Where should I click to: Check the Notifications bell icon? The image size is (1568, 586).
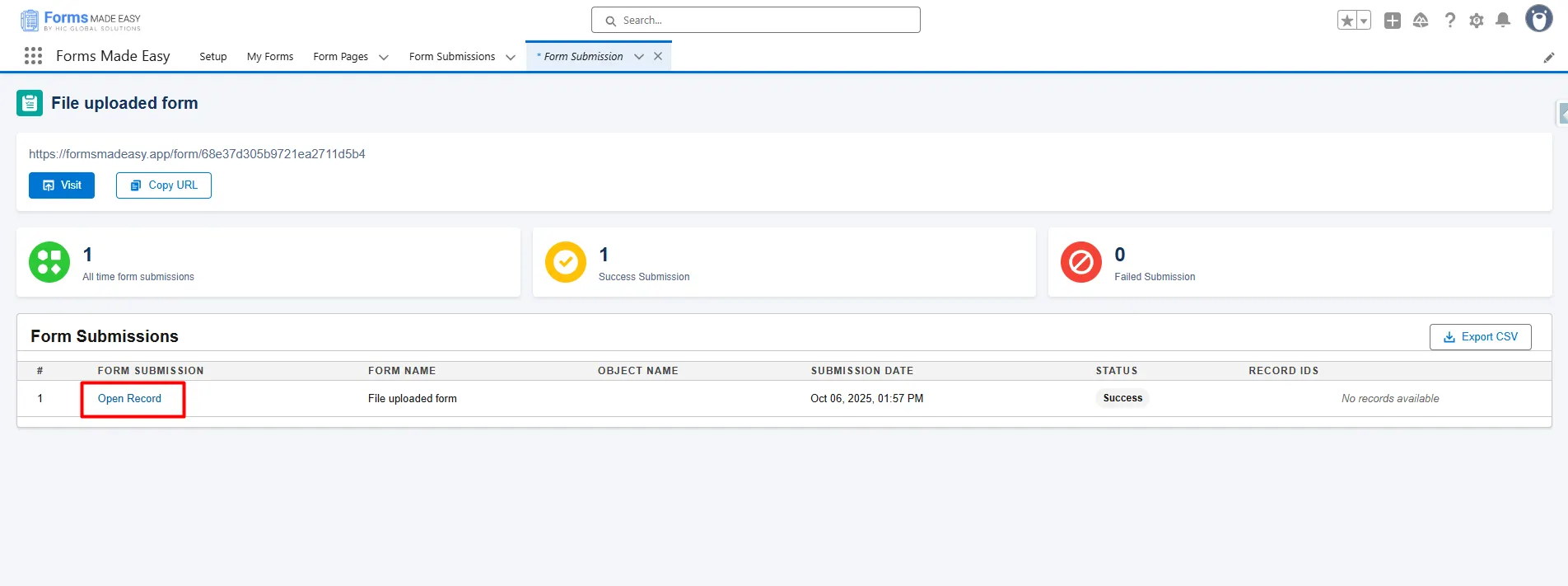(1503, 21)
